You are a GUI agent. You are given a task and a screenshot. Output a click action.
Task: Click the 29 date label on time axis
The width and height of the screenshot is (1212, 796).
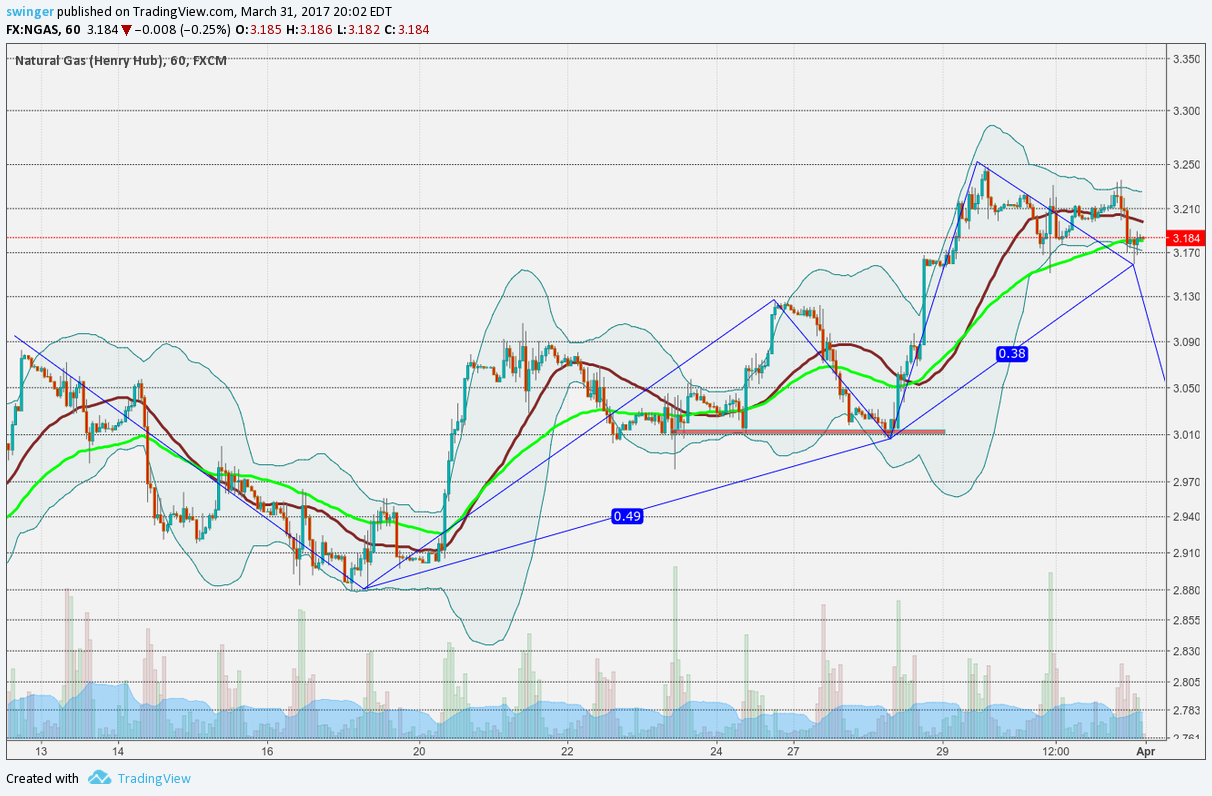click(x=942, y=751)
